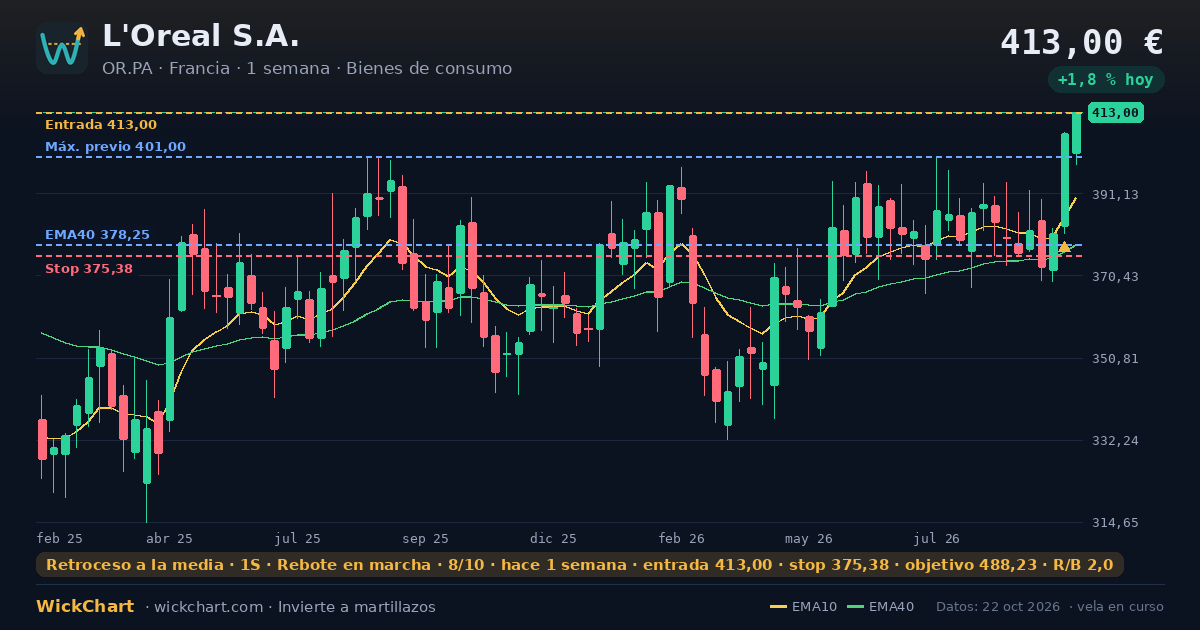Select the feb 26 date axis label
The image size is (1200, 630).
[681, 539]
